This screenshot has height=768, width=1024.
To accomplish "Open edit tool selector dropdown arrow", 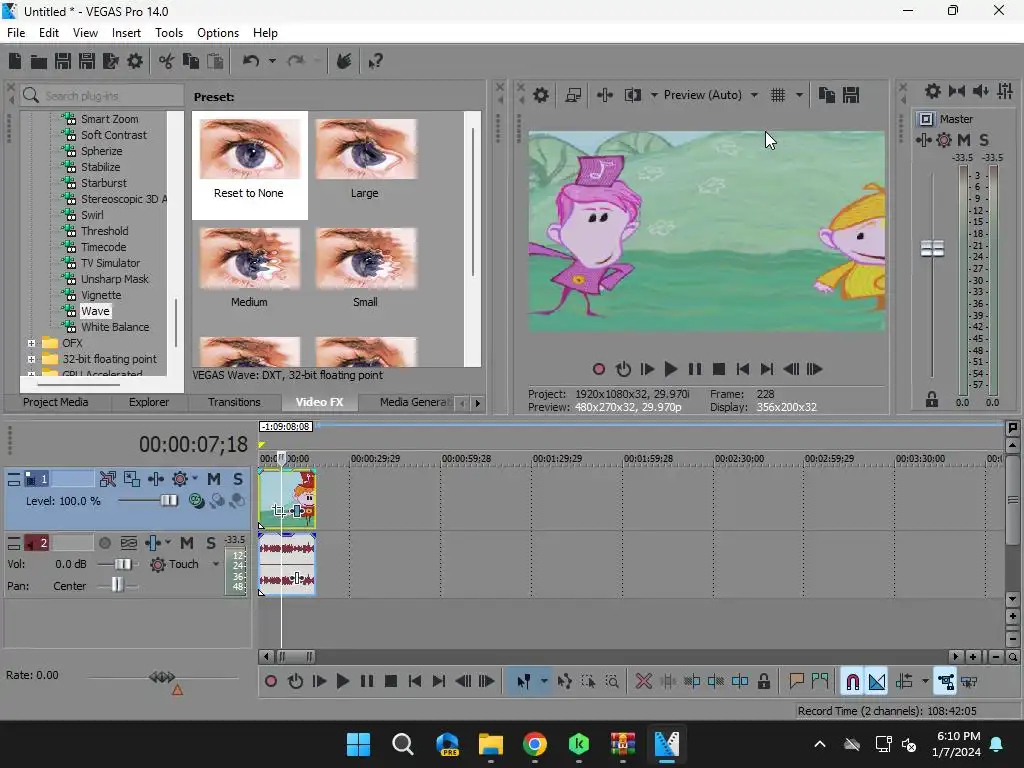I will [x=544, y=682].
